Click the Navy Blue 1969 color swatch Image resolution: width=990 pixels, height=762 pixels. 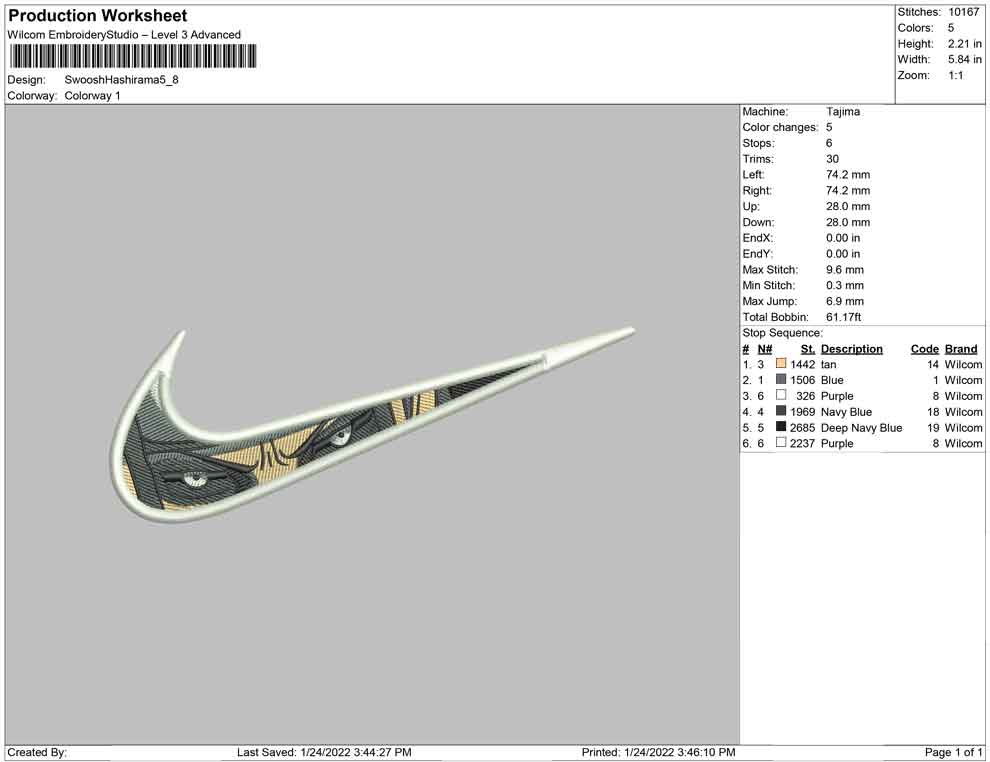781,411
